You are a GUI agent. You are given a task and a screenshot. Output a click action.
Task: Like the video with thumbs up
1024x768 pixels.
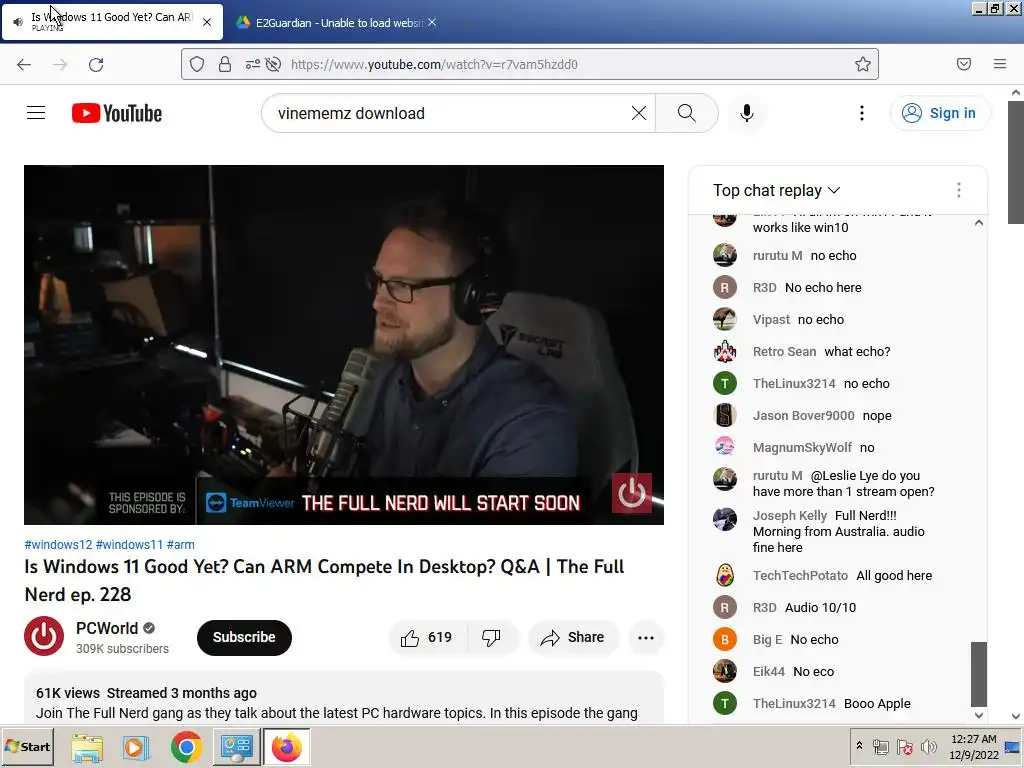[427, 637]
